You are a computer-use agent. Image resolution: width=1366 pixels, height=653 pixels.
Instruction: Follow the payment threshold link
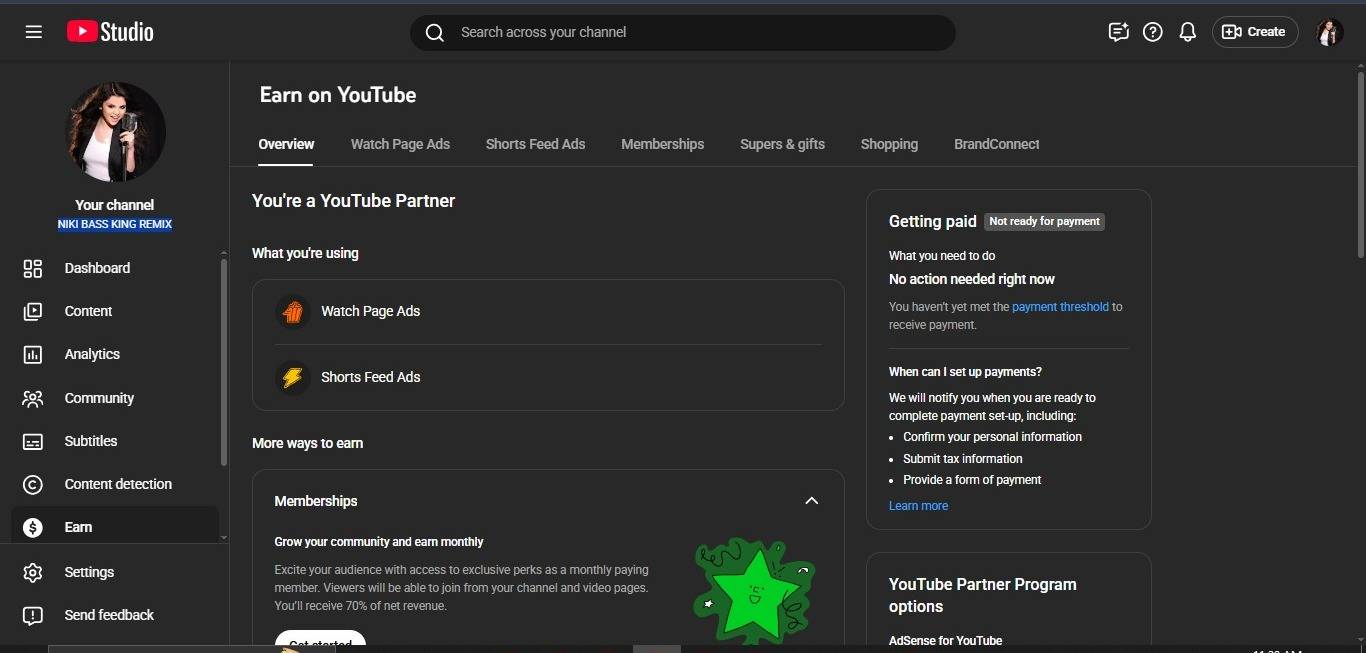(x=1060, y=307)
